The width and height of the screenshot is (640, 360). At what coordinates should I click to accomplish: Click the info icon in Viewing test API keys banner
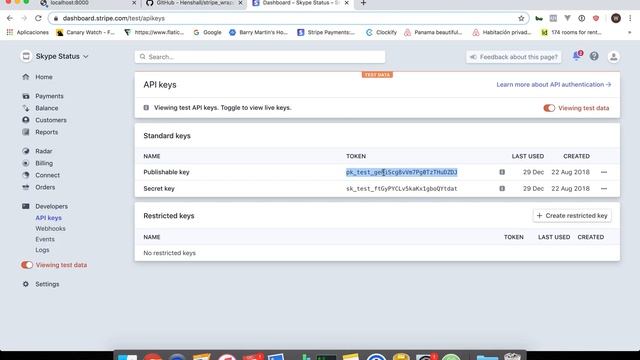(146, 108)
